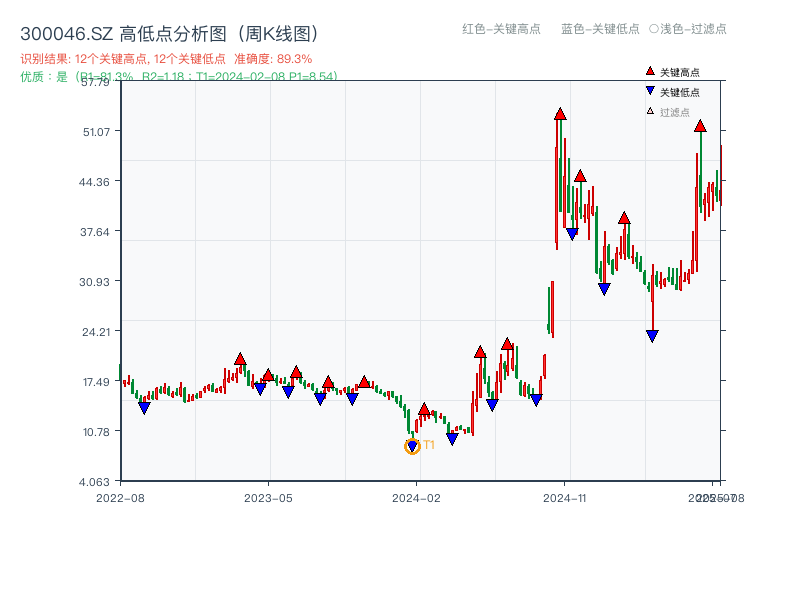Click the 蓝色-关键低点 header note
Viewport: 800px width, 600px height.
coord(600,29)
